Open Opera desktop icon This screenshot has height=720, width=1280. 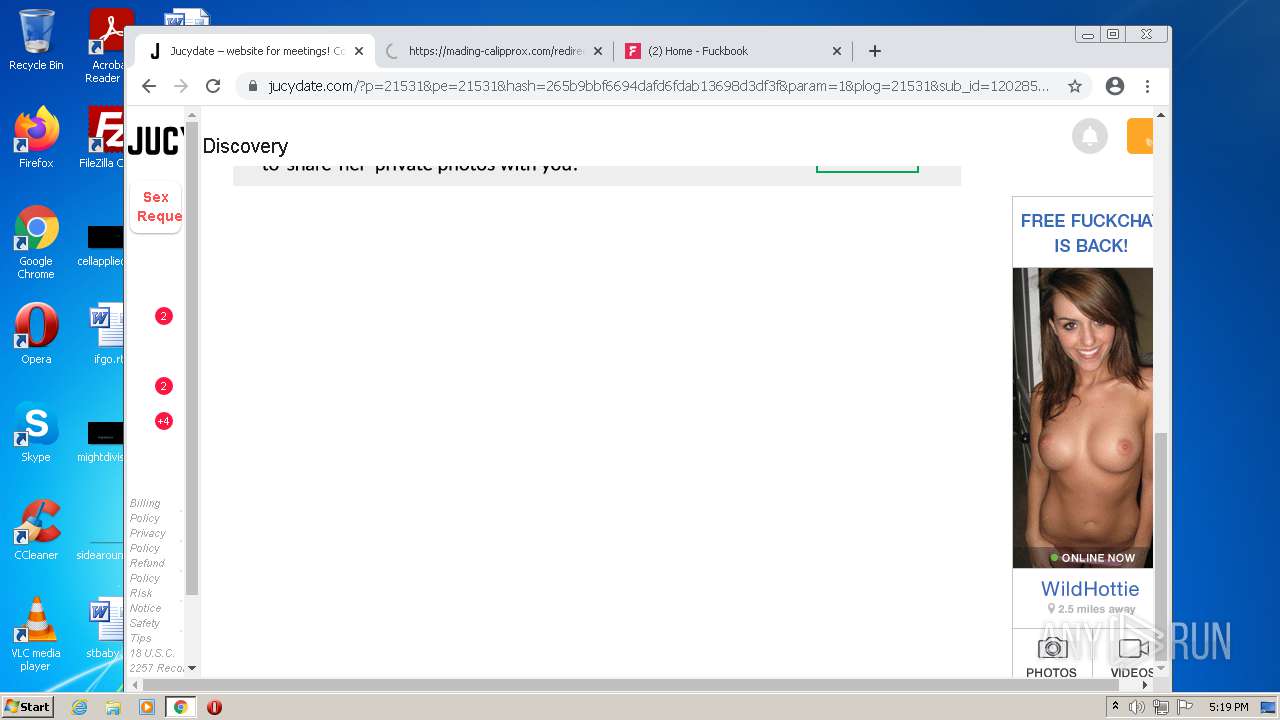pos(36,334)
